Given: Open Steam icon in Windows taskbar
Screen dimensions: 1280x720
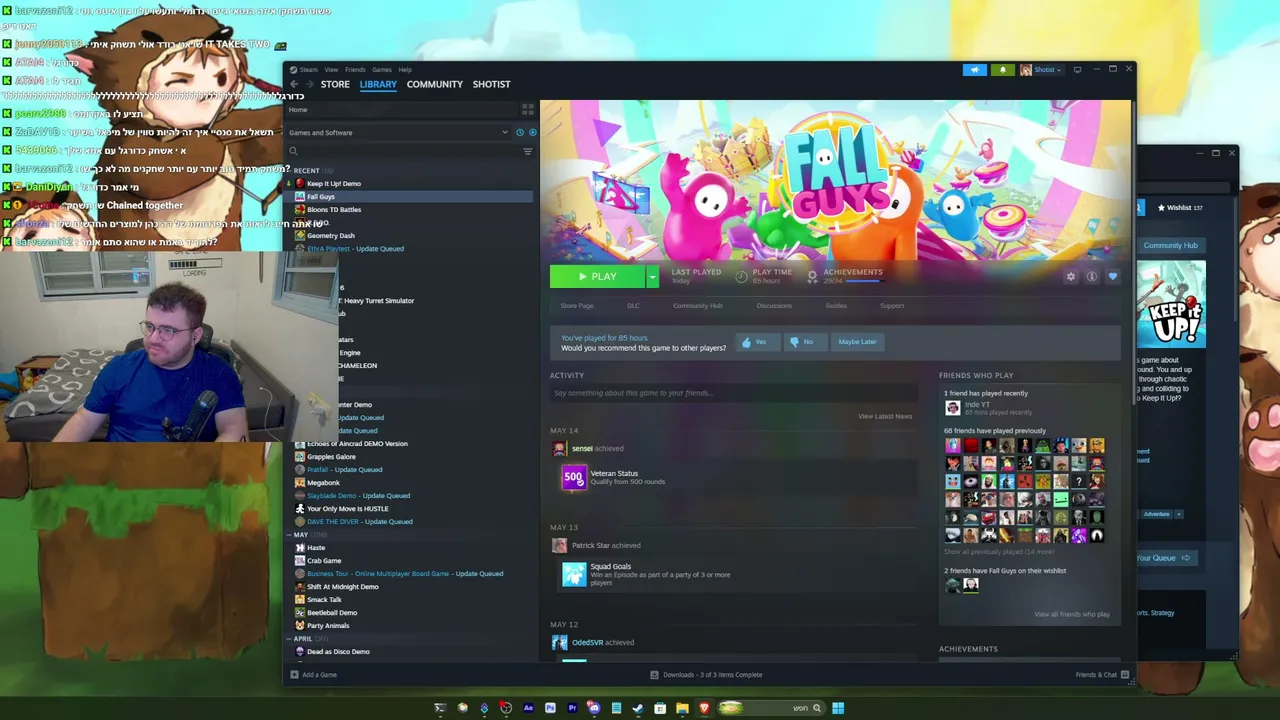Looking at the screenshot, I should (x=638, y=708).
